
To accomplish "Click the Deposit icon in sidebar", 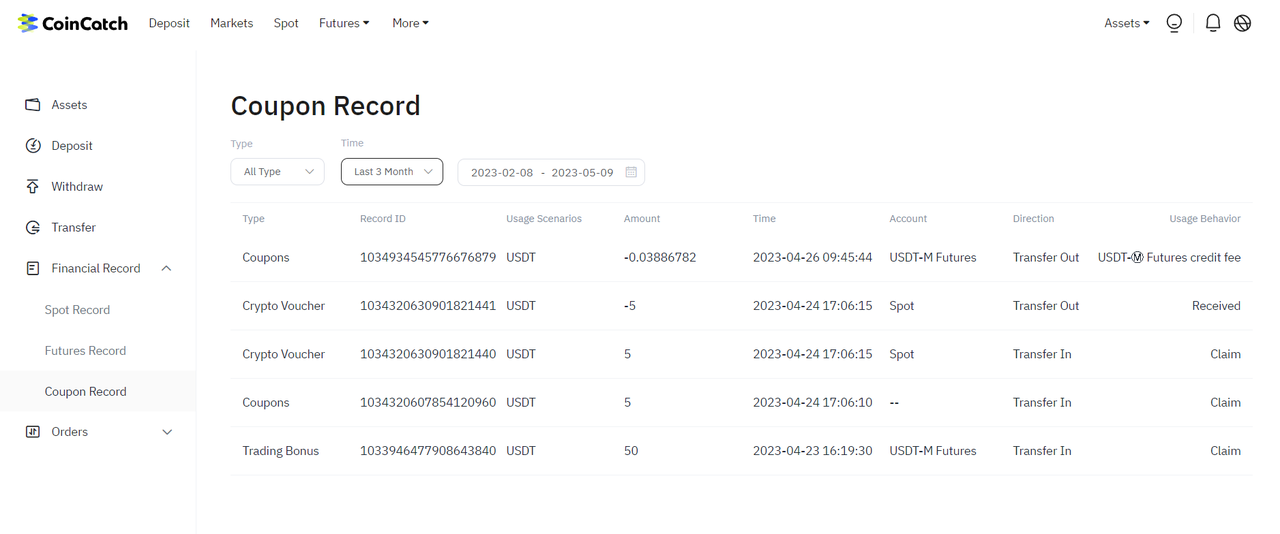I will pyautogui.click(x=33, y=146).
